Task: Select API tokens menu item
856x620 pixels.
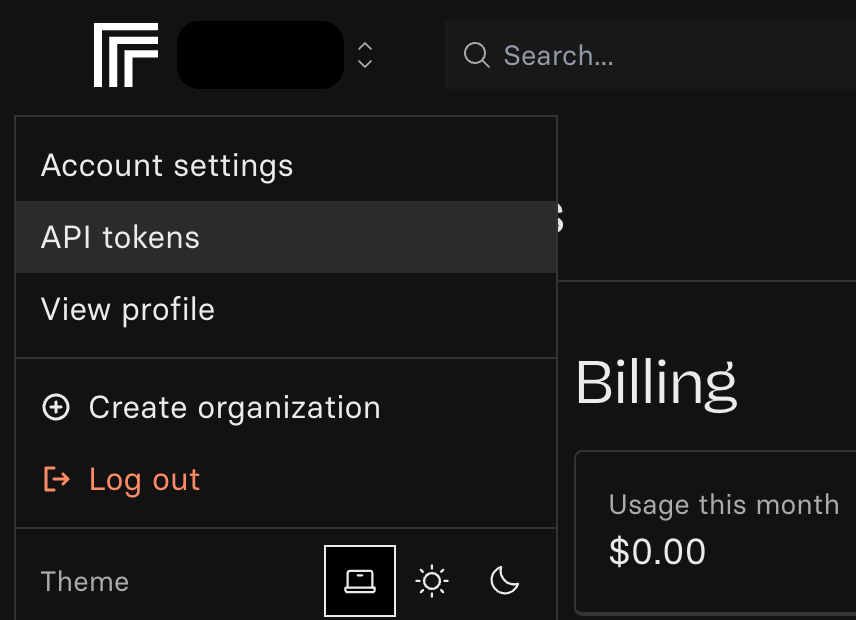Action: tap(120, 237)
